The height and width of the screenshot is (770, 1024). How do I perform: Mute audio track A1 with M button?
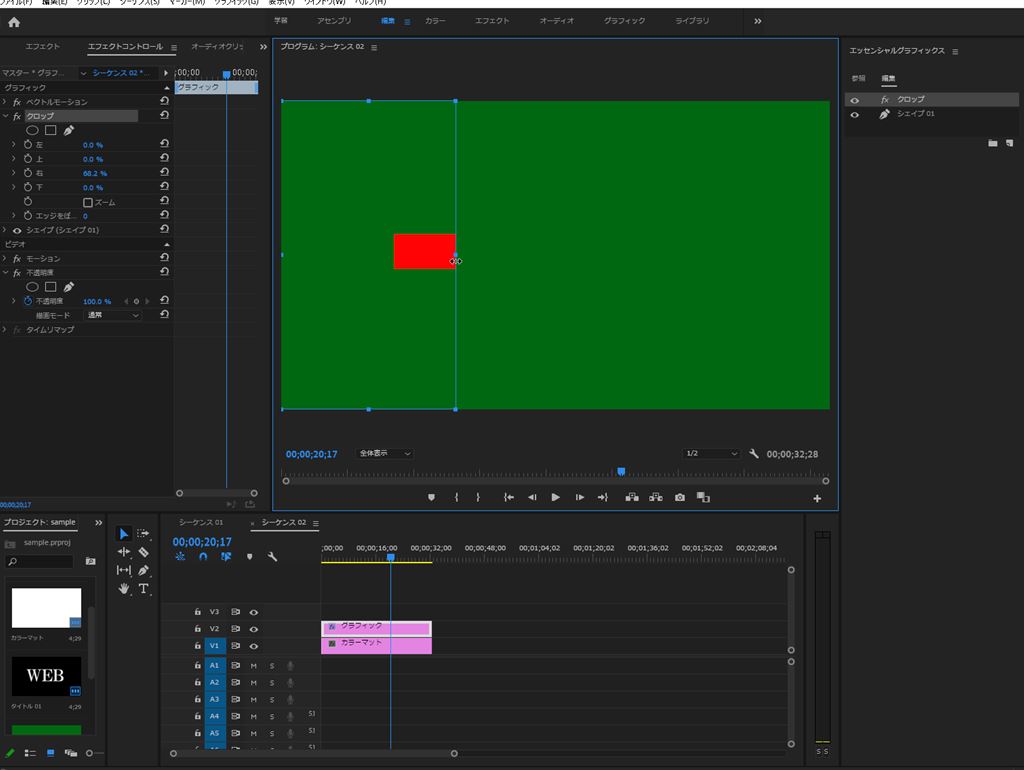coord(253,665)
